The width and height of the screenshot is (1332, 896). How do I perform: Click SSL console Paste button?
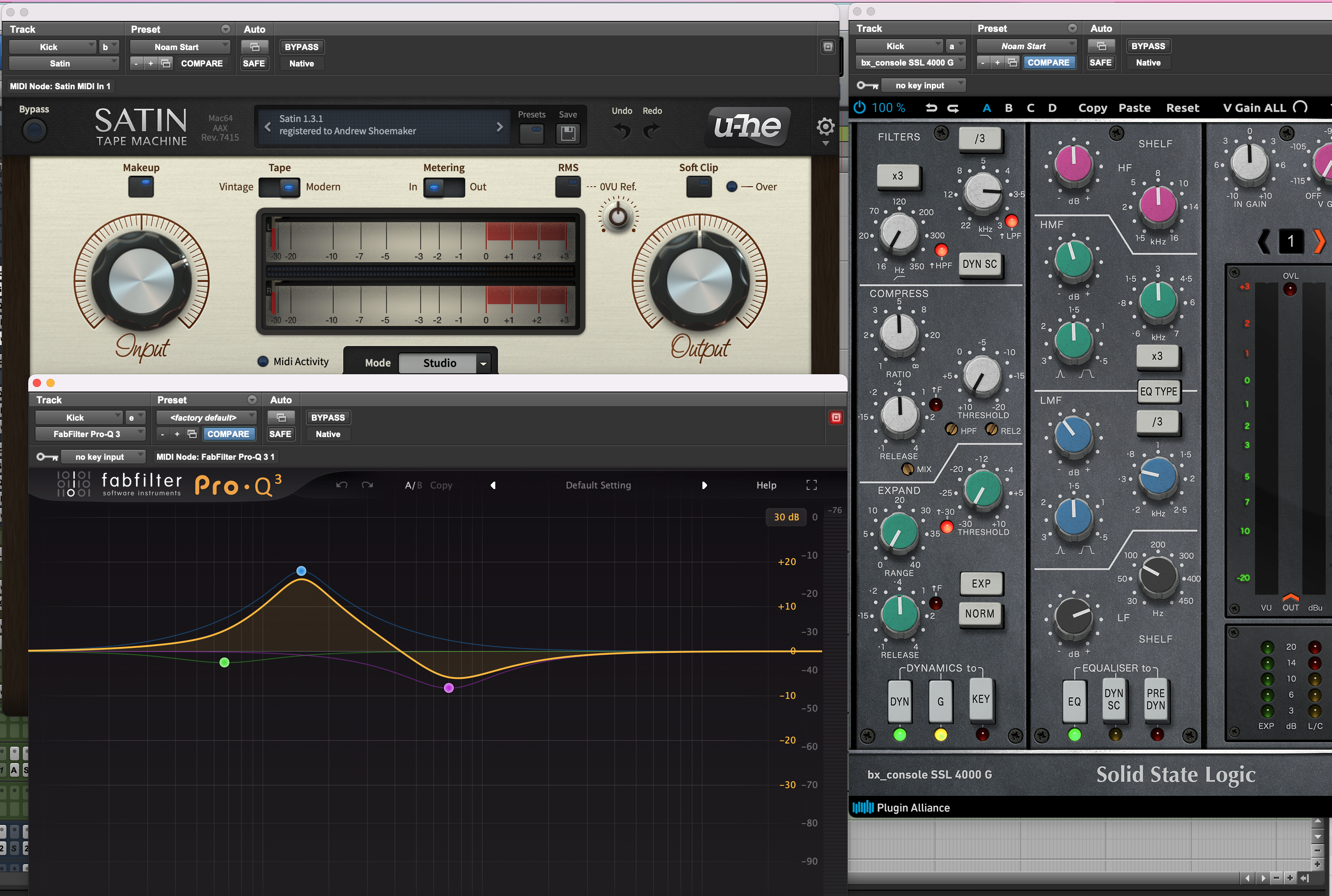(x=1134, y=107)
